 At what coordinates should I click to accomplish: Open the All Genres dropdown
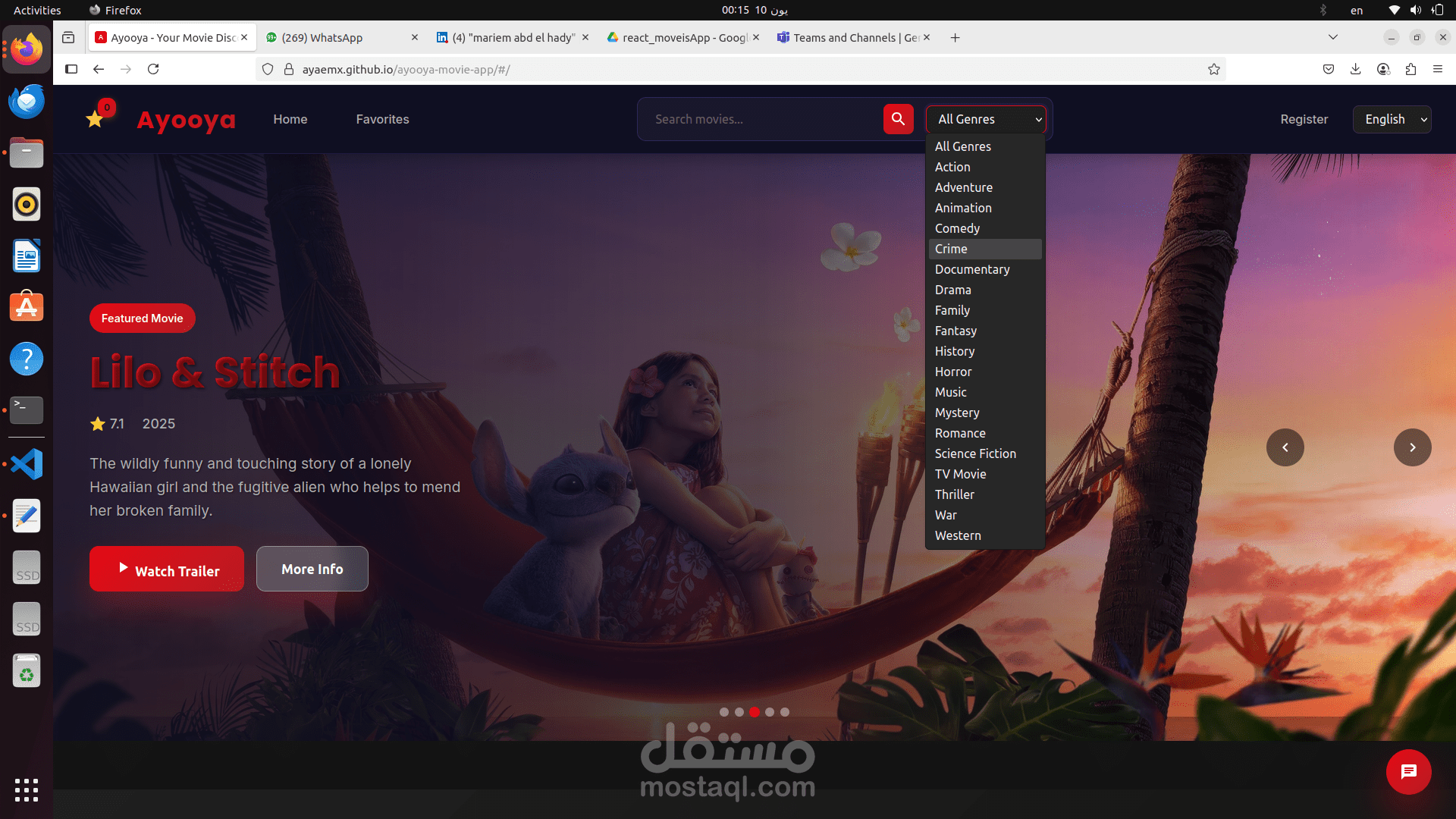(x=986, y=119)
